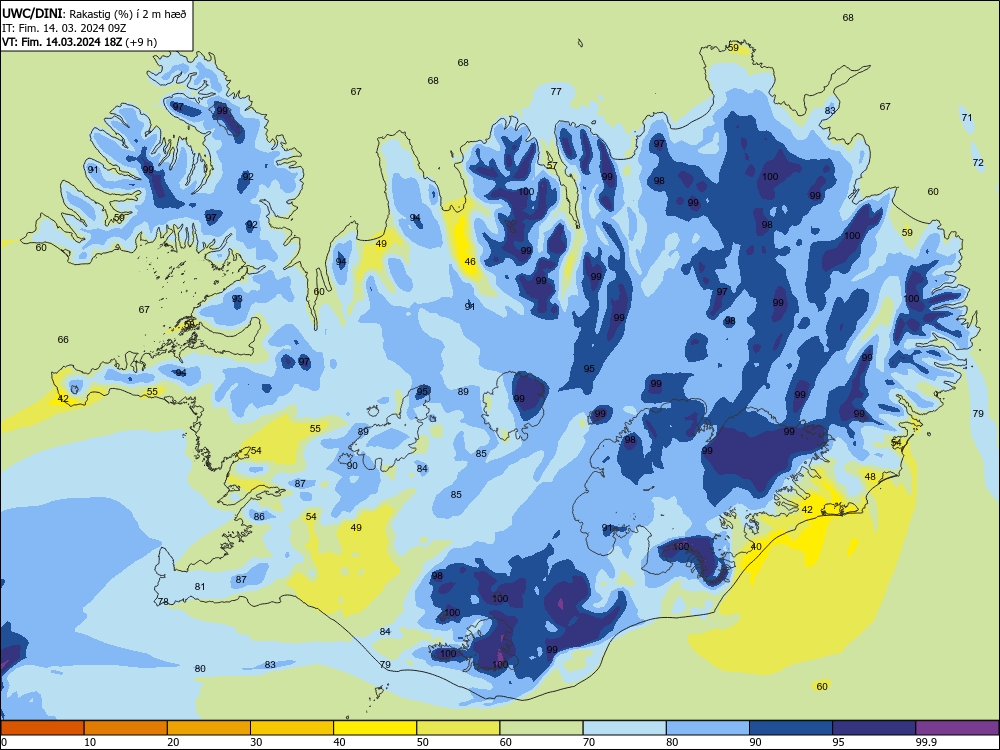1000x750 pixels.
Task: Click the UWC/DINI Rakastig title line
Action: click(94, 13)
